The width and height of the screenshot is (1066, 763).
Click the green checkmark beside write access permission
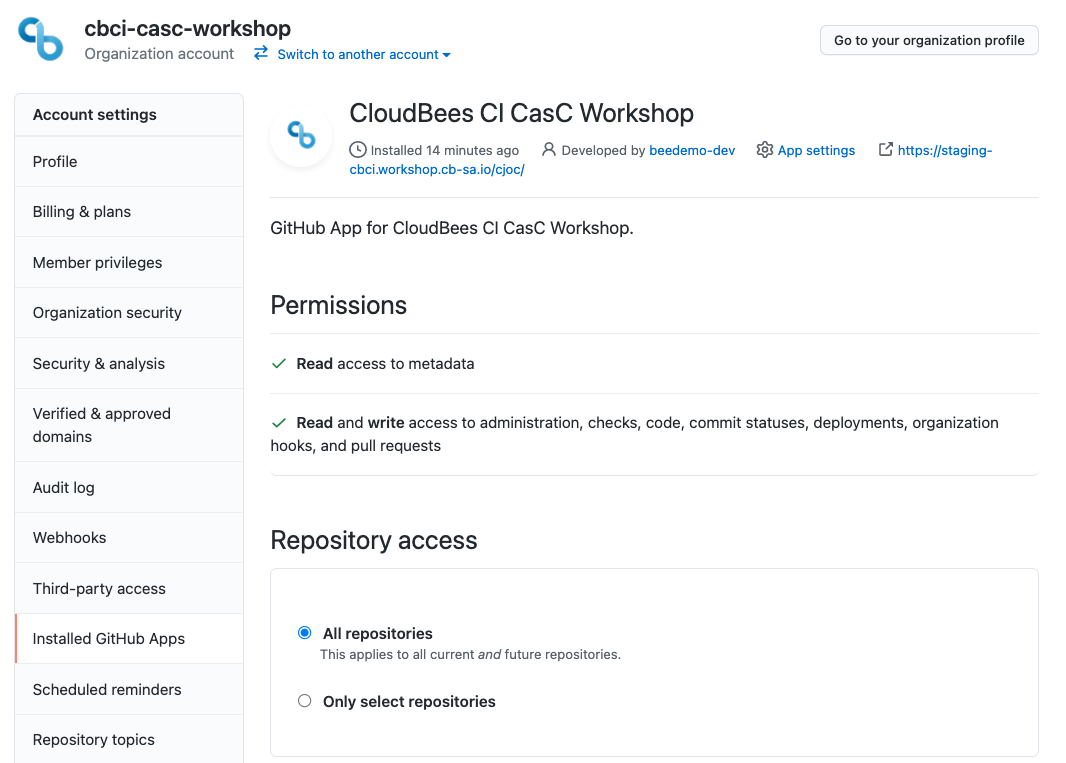[279, 421]
